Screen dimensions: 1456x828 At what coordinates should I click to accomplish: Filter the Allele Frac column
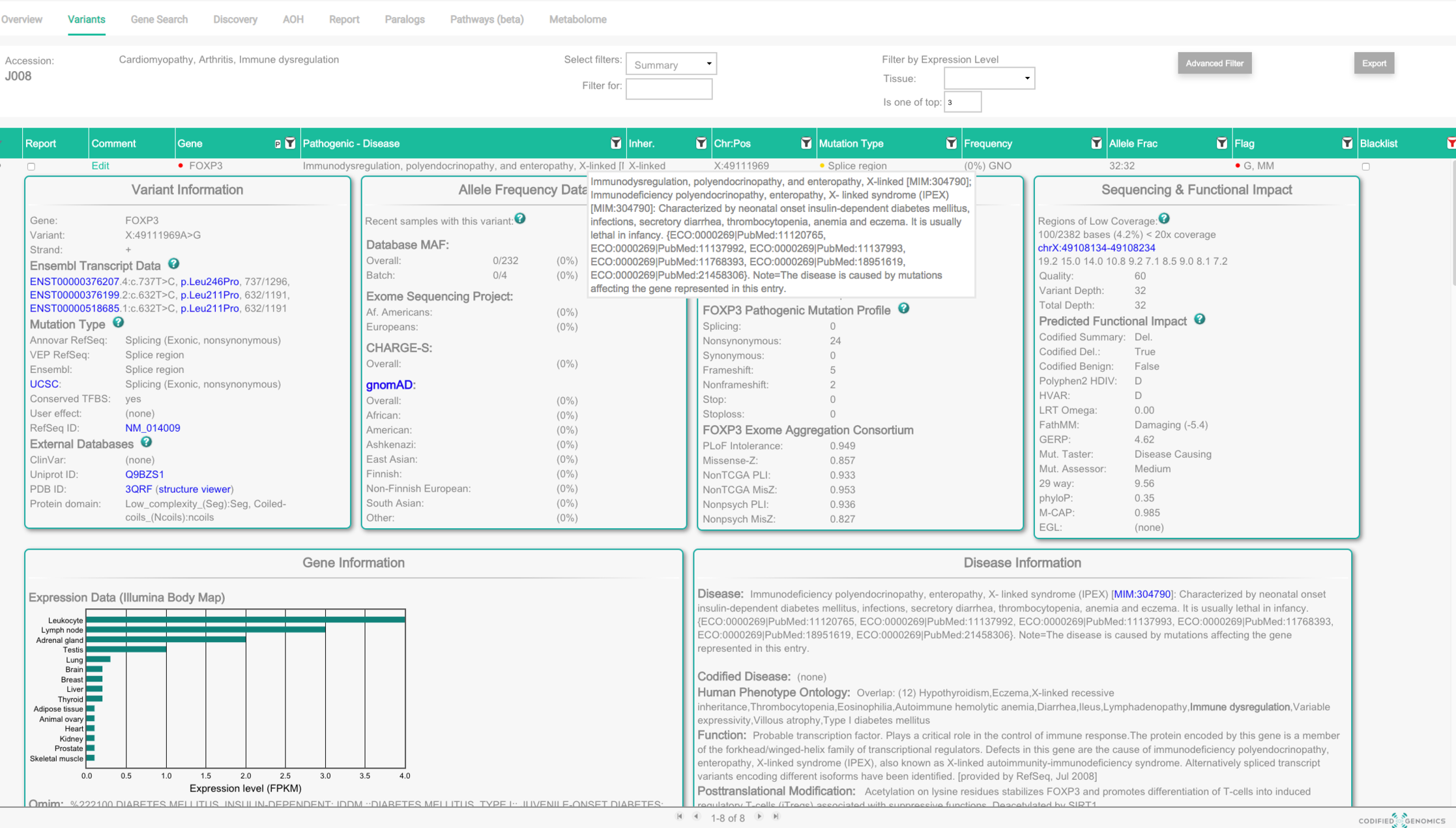(x=1222, y=143)
